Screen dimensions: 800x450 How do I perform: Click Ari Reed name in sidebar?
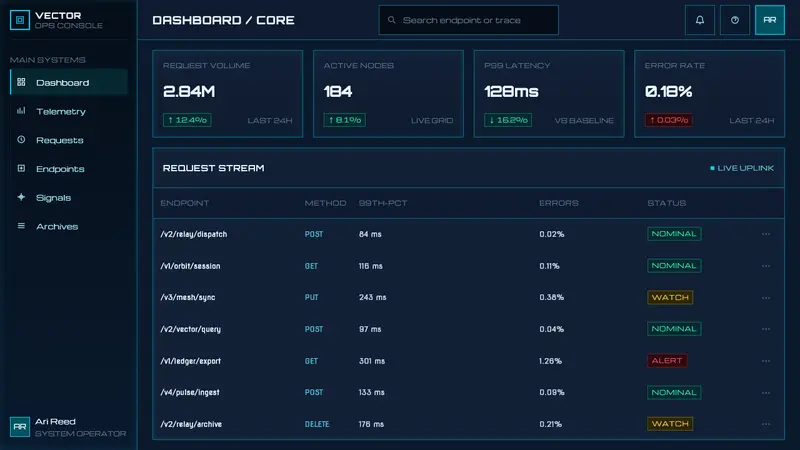tap(55, 421)
